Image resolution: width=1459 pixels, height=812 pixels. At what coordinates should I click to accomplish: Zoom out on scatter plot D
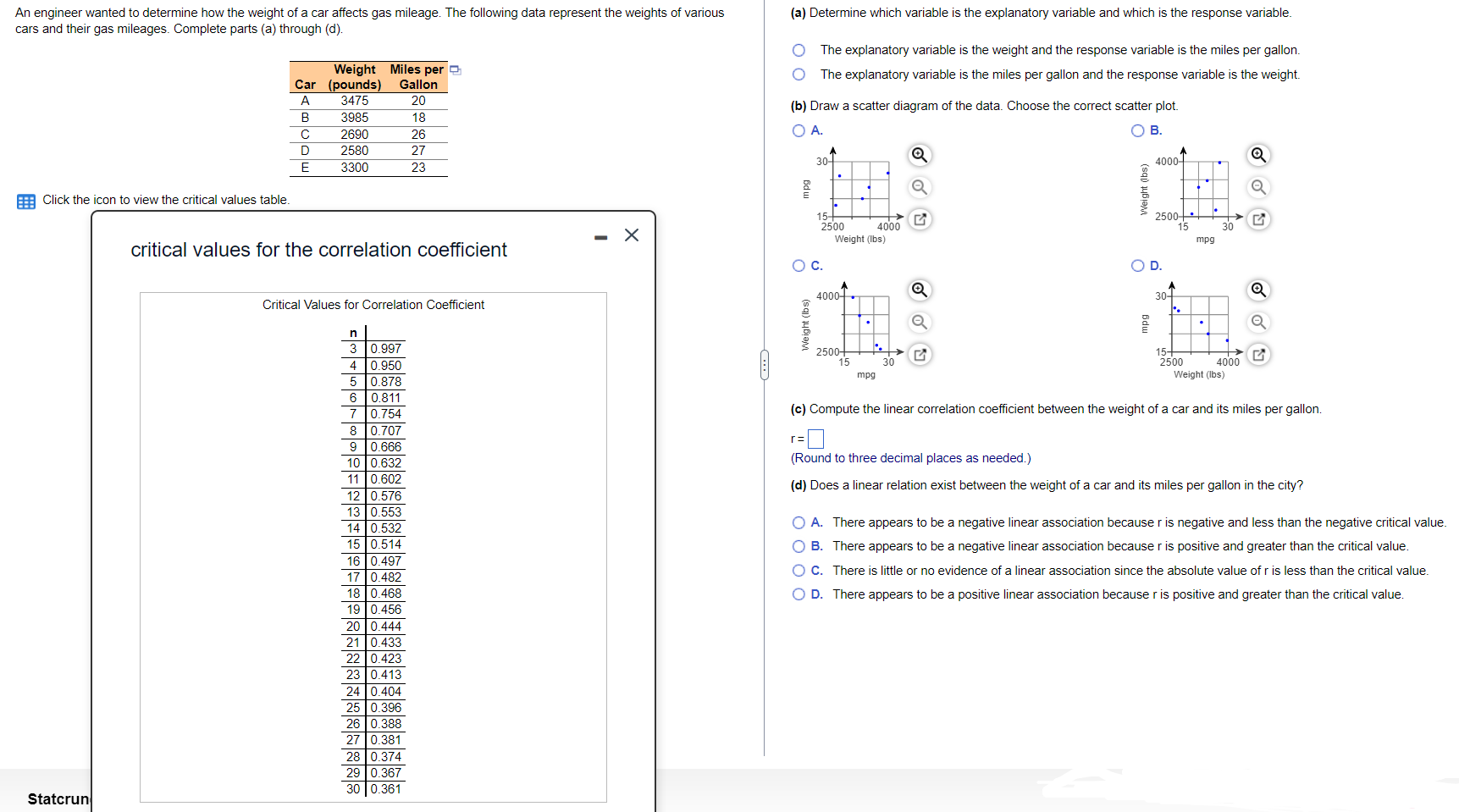1258,322
